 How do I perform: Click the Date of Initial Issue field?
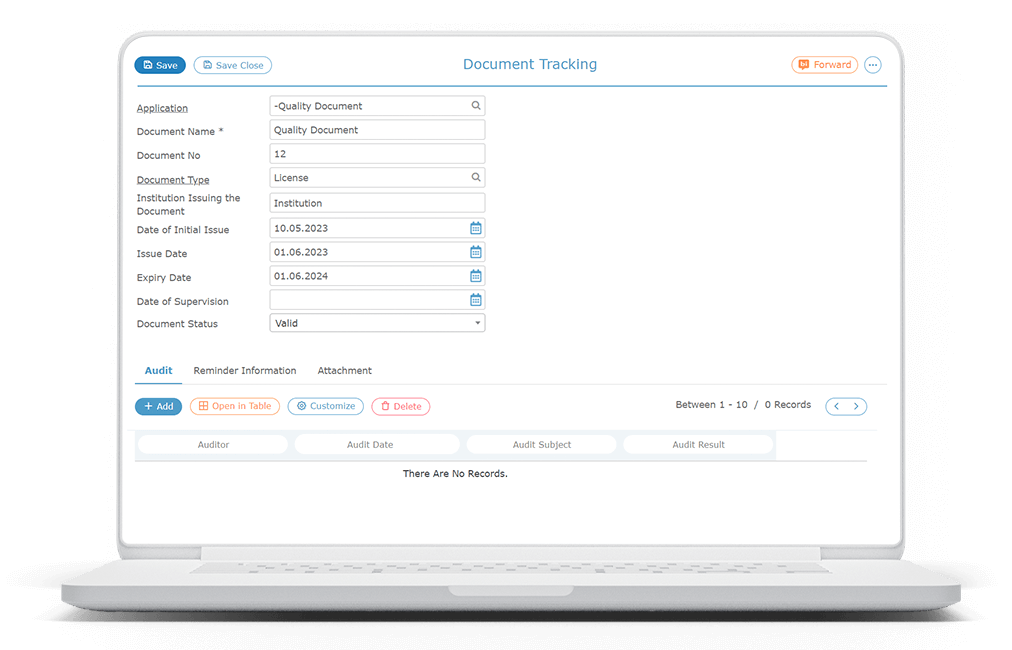click(x=377, y=228)
